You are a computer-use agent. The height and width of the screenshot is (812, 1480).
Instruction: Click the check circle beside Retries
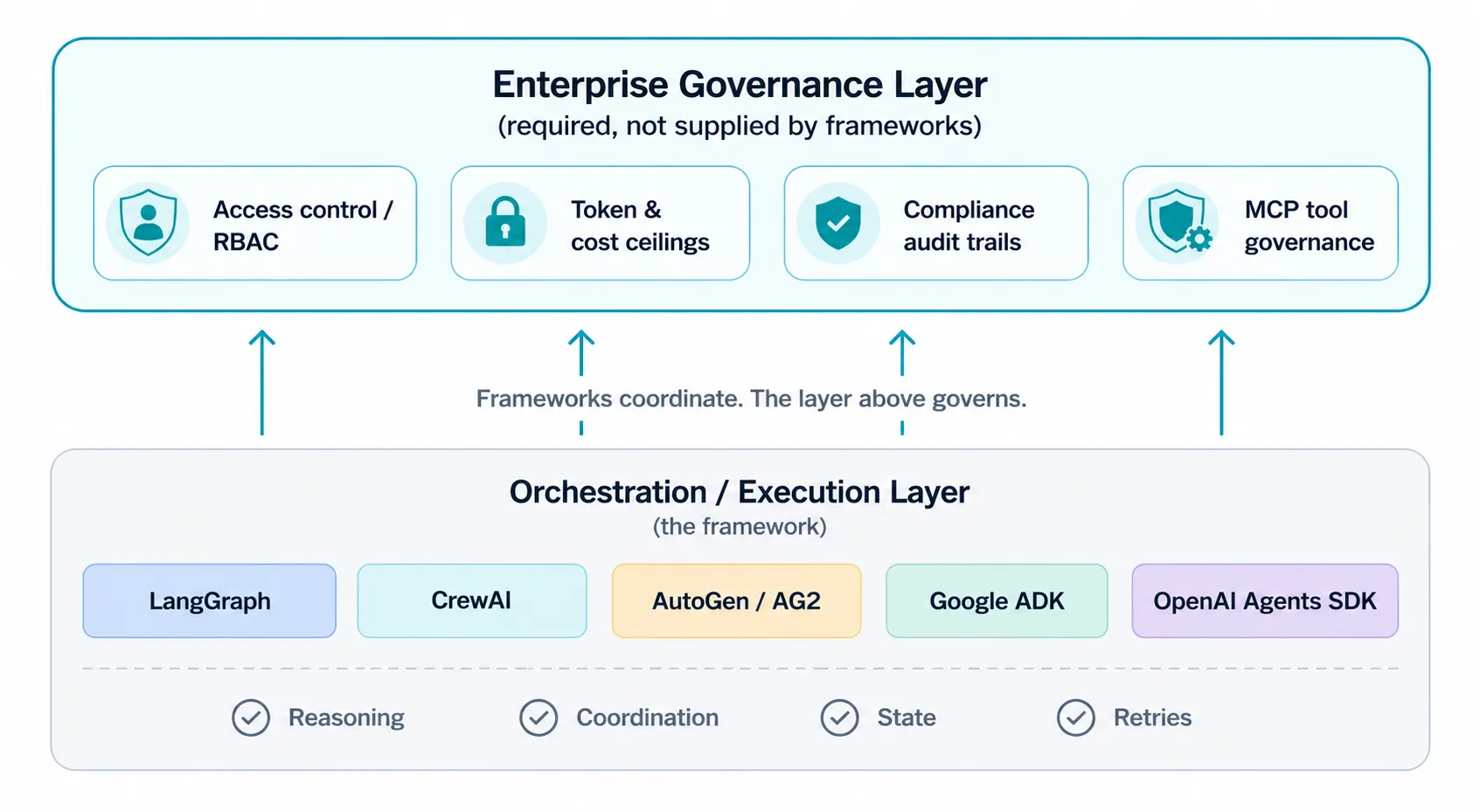1076,718
